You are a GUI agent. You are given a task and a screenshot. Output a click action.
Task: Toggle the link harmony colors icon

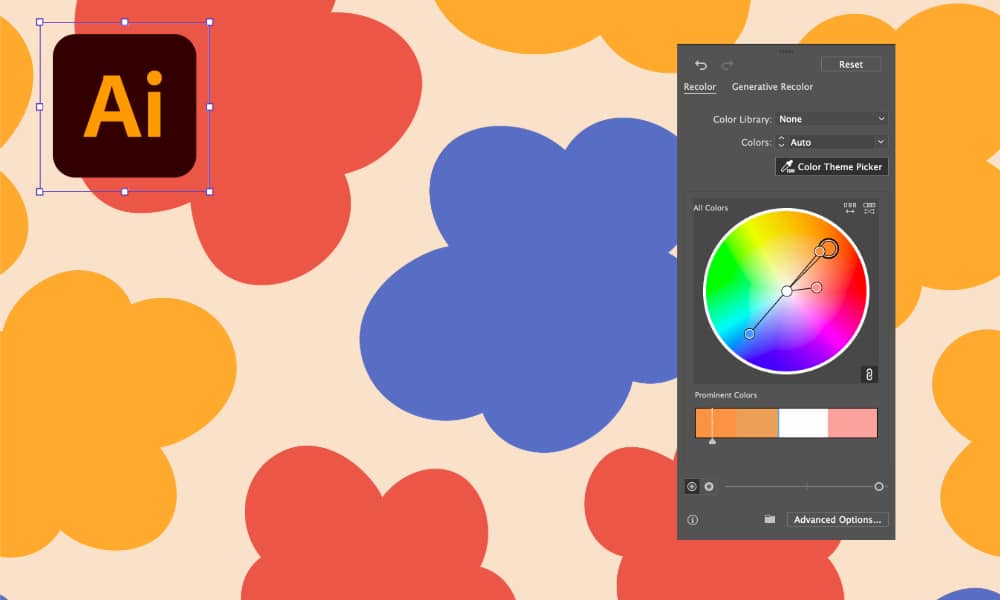(x=869, y=374)
